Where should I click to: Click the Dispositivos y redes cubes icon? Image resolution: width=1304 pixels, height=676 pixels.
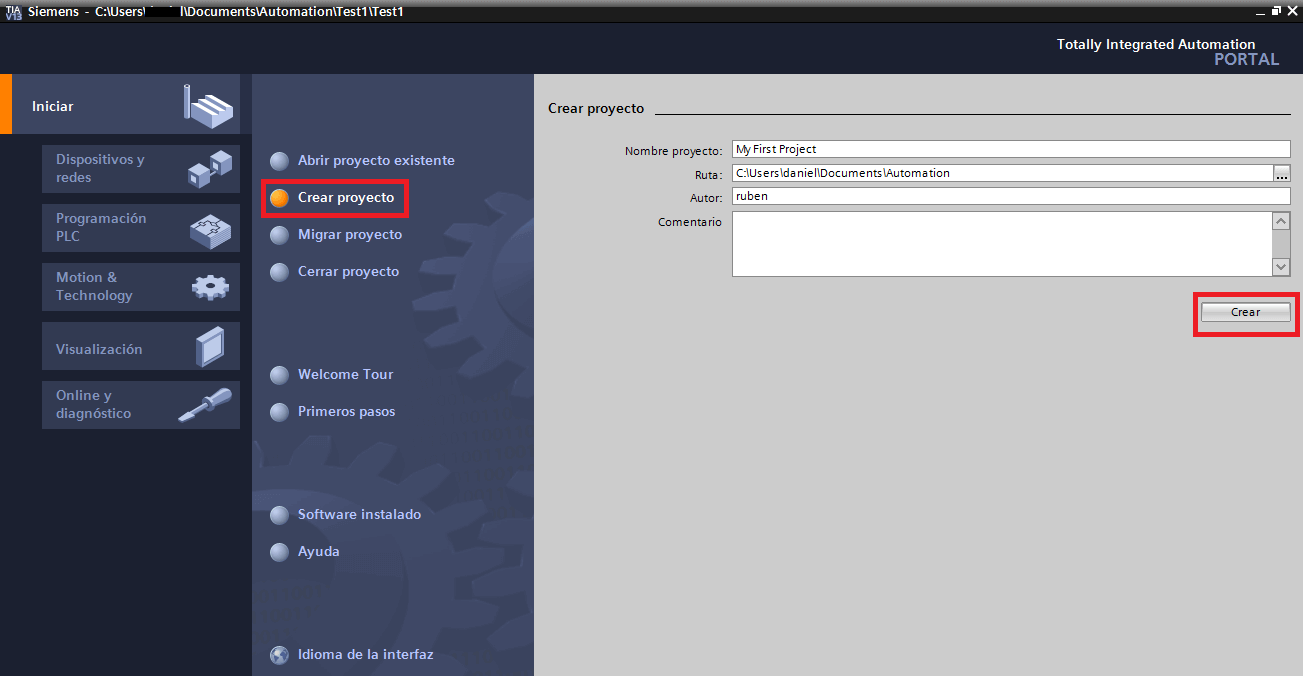pos(209,169)
